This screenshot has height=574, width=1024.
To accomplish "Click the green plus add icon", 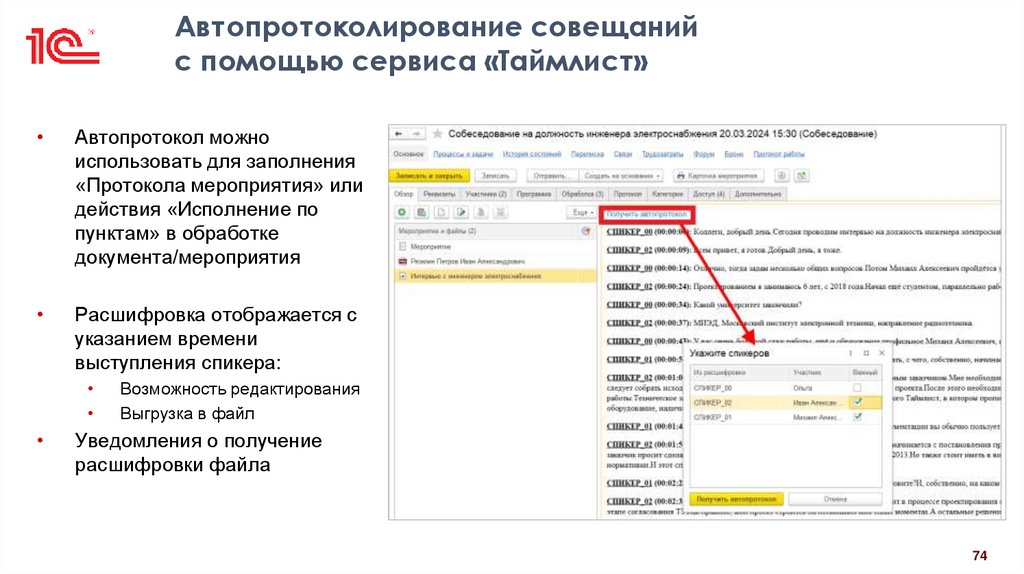I will pyautogui.click(x=402, y=212).
